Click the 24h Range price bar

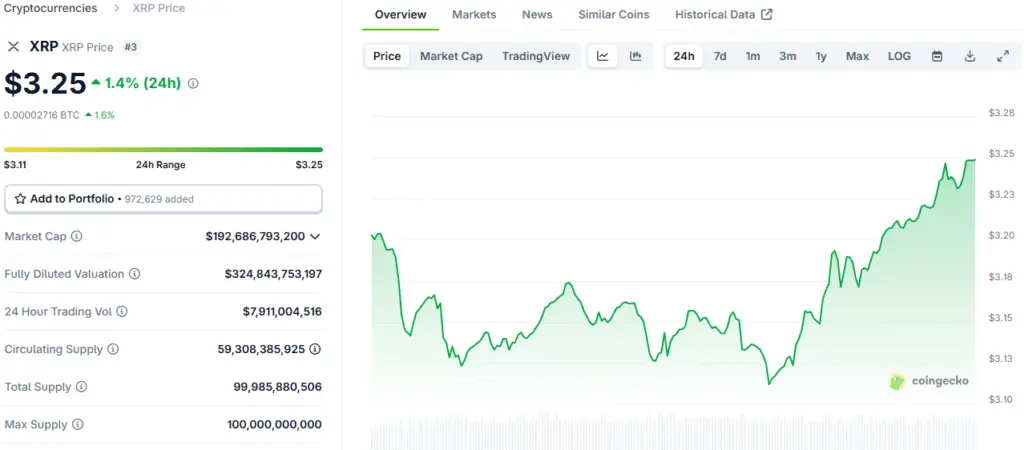pos(163,150)
